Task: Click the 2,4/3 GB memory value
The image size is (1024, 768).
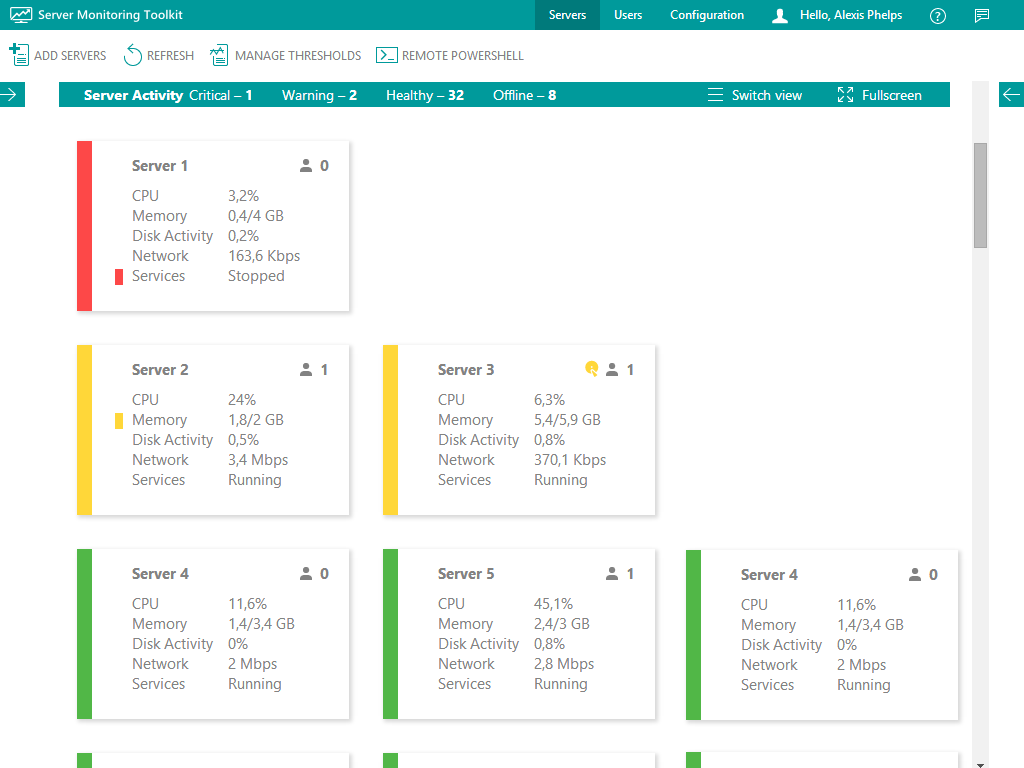Action: [x=562, y=624]
